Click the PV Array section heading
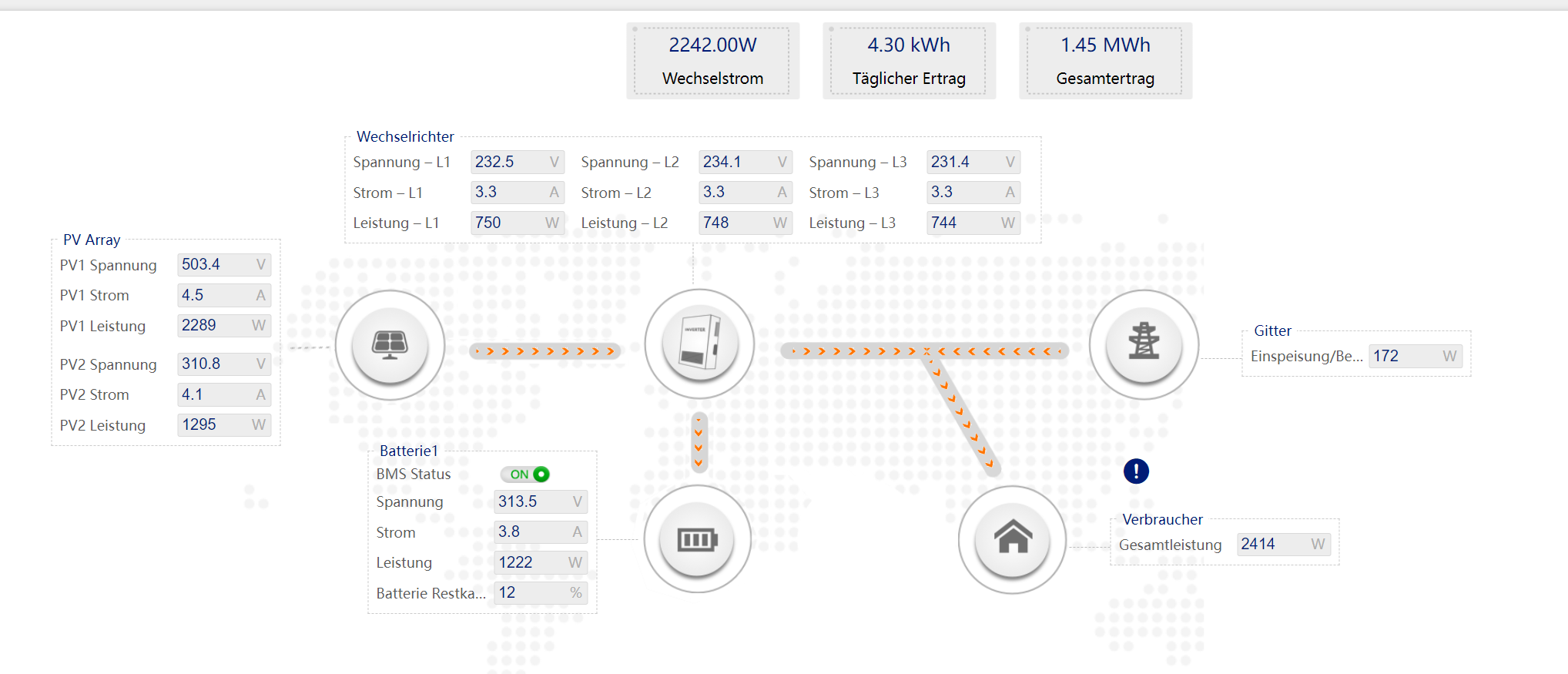Image resolution: width=1568 pixels, height=674 pixels. 92,240
